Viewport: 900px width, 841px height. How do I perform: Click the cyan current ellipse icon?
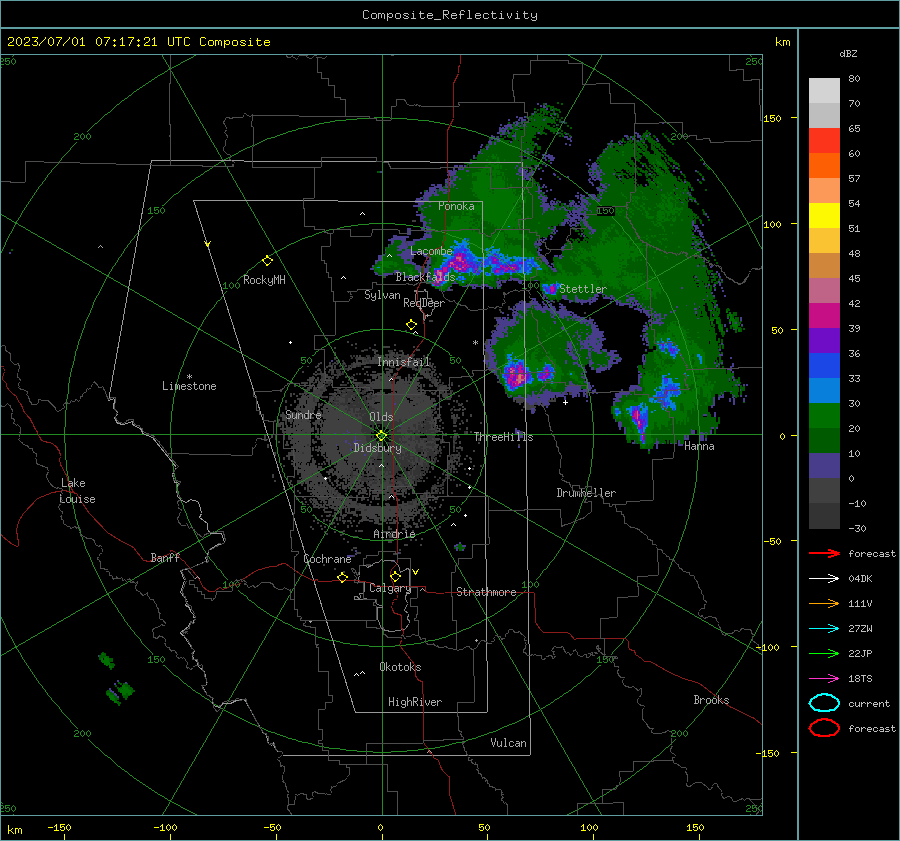point(824,703)
